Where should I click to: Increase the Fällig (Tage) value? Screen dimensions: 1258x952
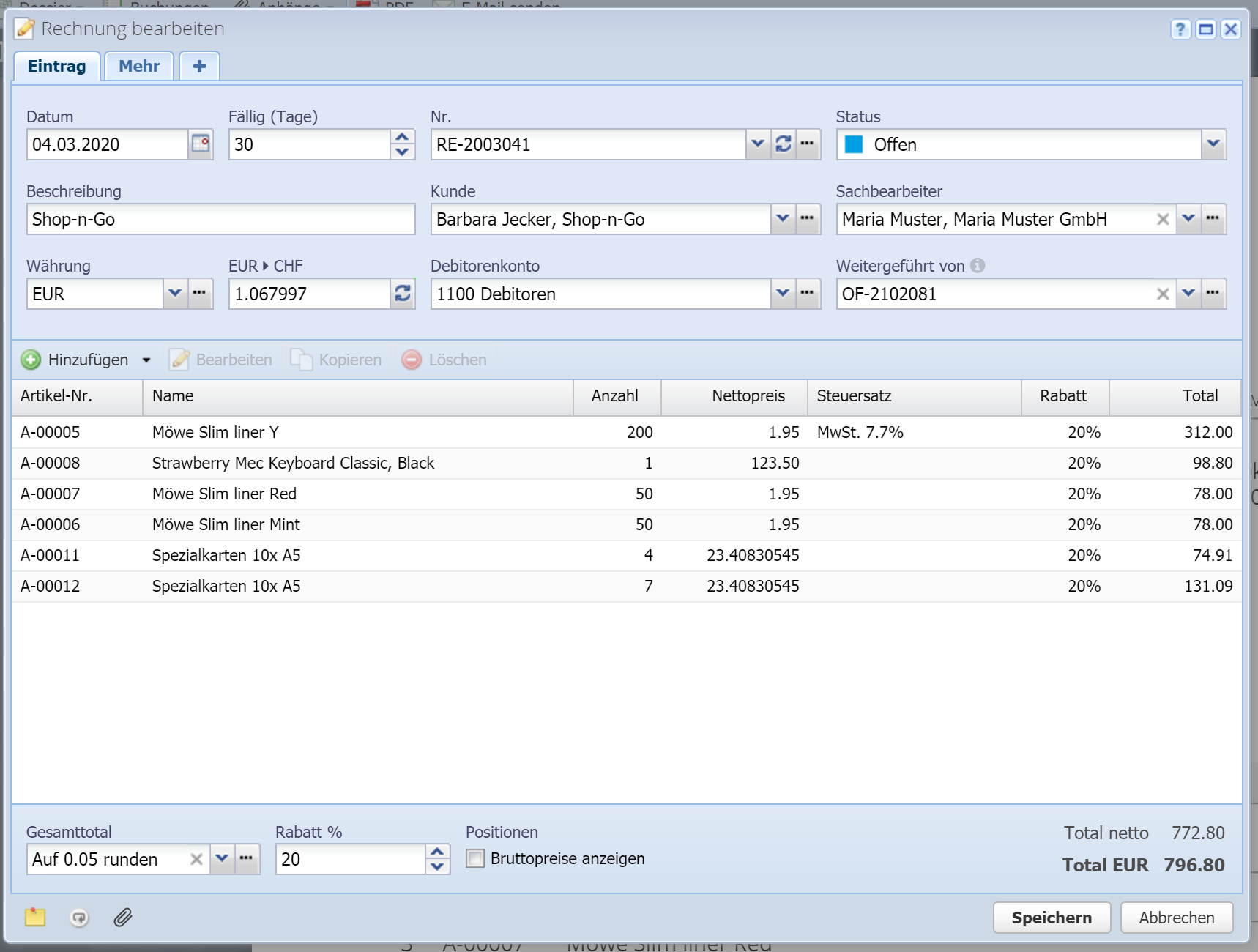tap(402, 137)
